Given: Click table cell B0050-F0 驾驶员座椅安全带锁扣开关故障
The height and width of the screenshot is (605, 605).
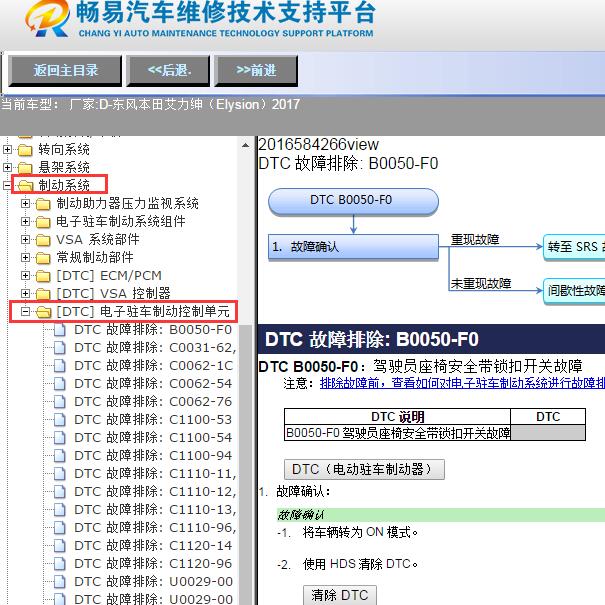Looking at the screenshot, I should coord(397,433).
